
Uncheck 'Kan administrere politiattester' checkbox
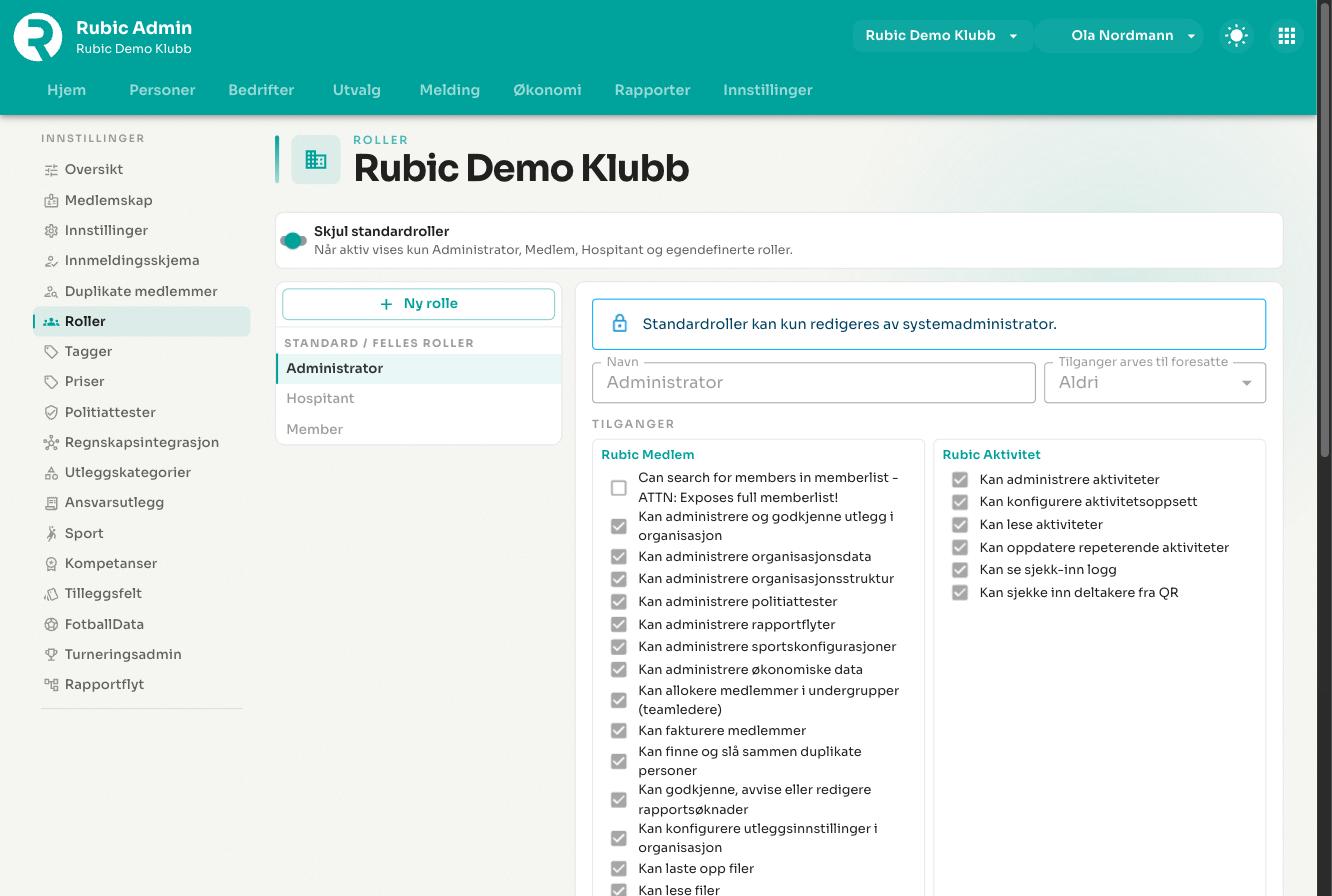coord(619,602)
